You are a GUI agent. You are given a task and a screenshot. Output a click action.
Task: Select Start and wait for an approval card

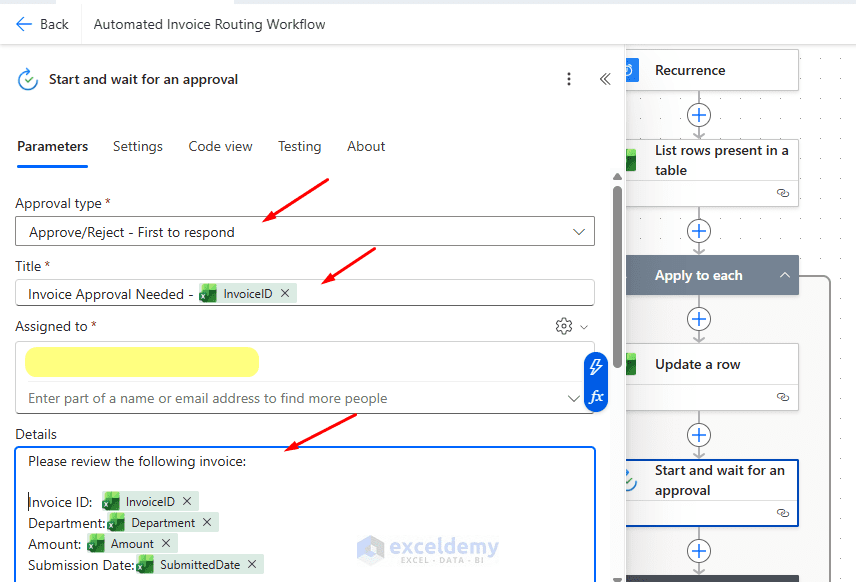click(712, 493)
